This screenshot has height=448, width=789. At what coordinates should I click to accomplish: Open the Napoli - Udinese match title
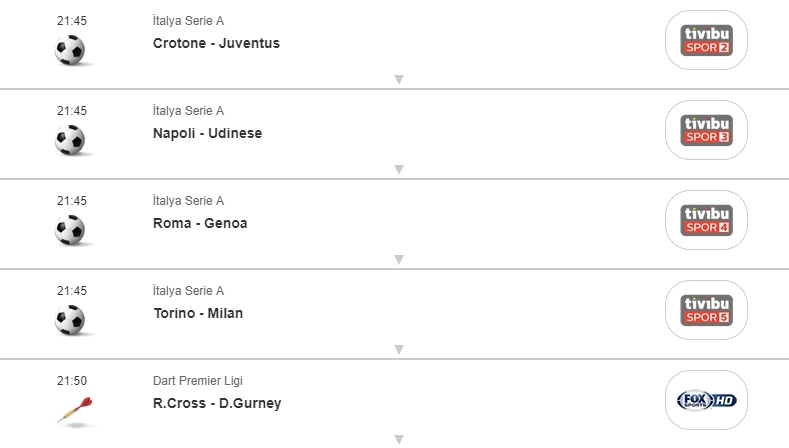coord(207,133)
